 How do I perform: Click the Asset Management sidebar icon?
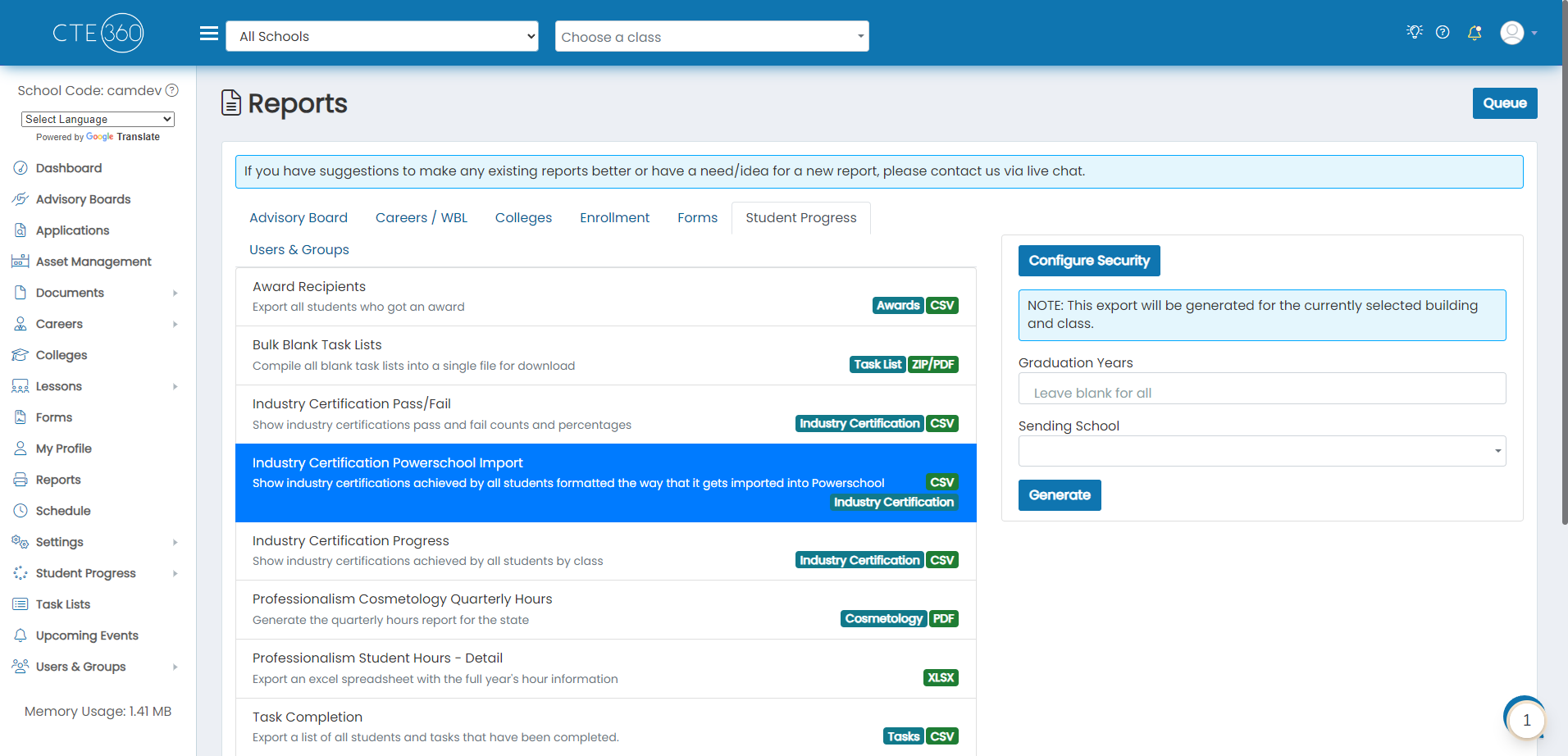coord(21,262)
